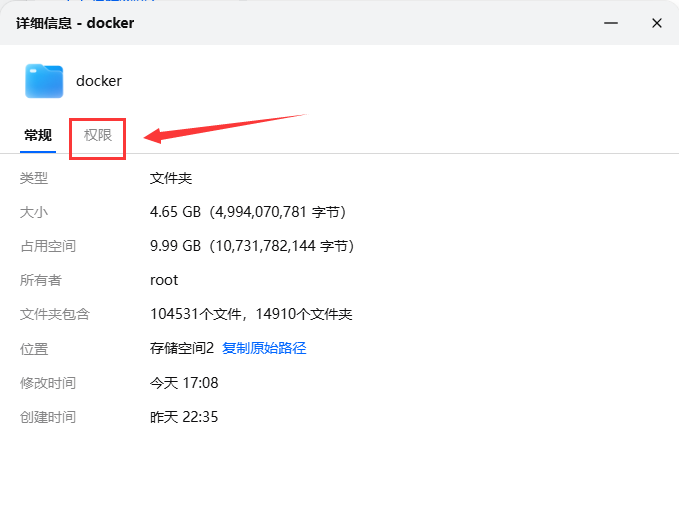Viewport: 679px width, 530px height.
Task: Click the 所有者 label
Action: pos(41,280)
